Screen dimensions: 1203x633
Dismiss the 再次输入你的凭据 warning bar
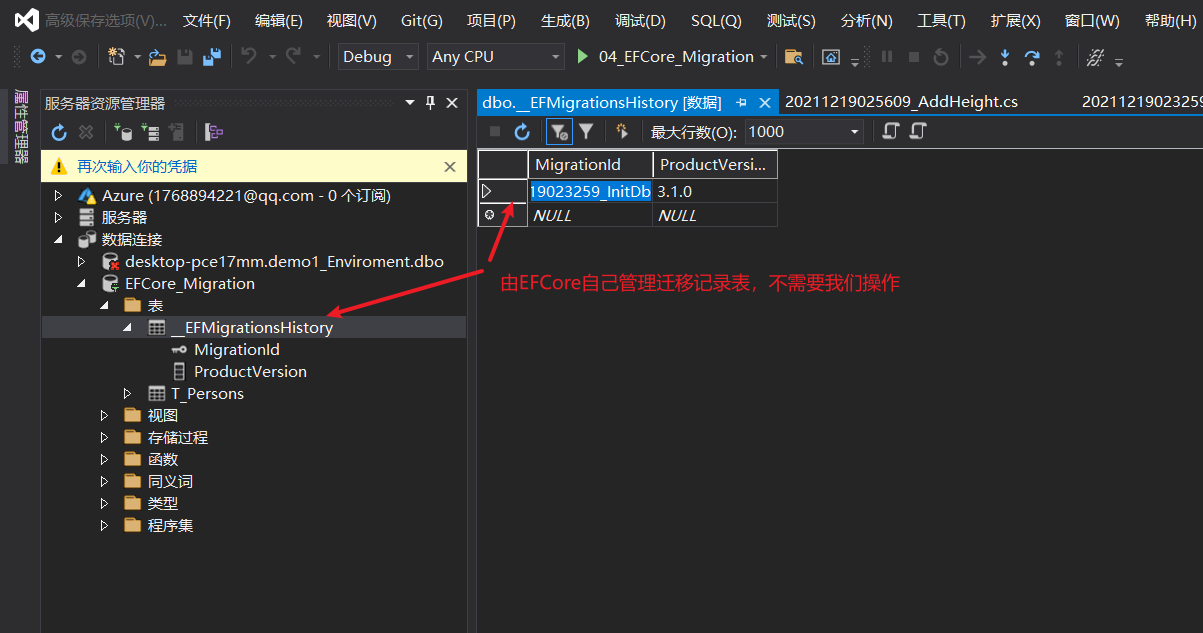pos(449,167)
